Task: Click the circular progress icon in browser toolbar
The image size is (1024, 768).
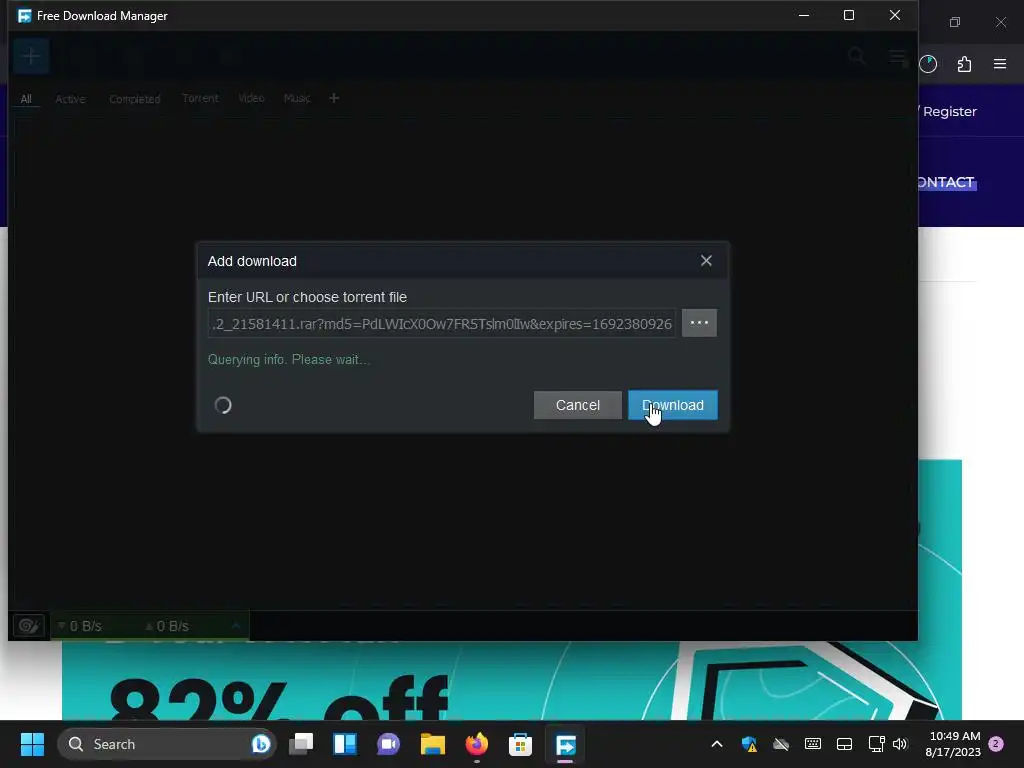Action: point(928,64)
